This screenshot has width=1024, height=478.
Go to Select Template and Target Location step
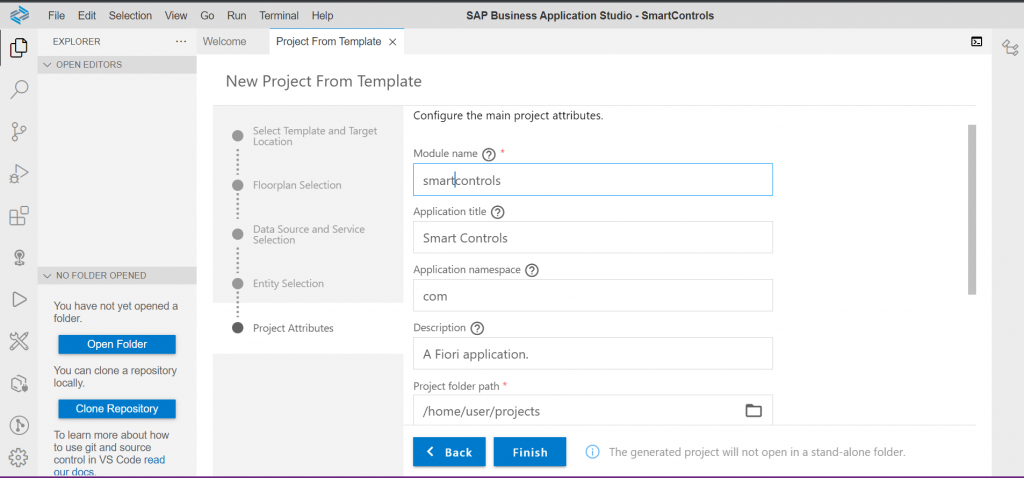pos(315,136)
